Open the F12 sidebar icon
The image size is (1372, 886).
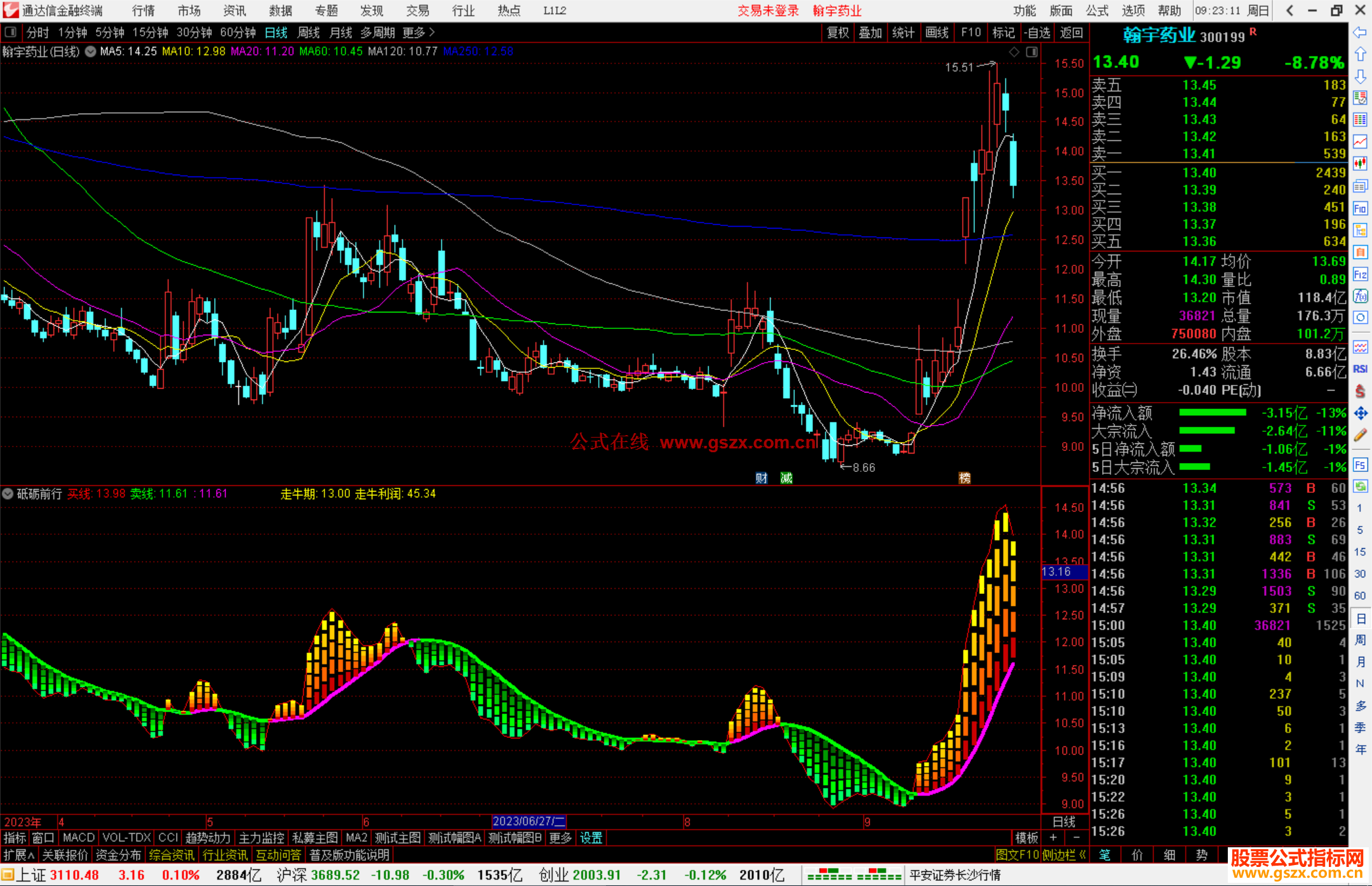click(1360, 274)
